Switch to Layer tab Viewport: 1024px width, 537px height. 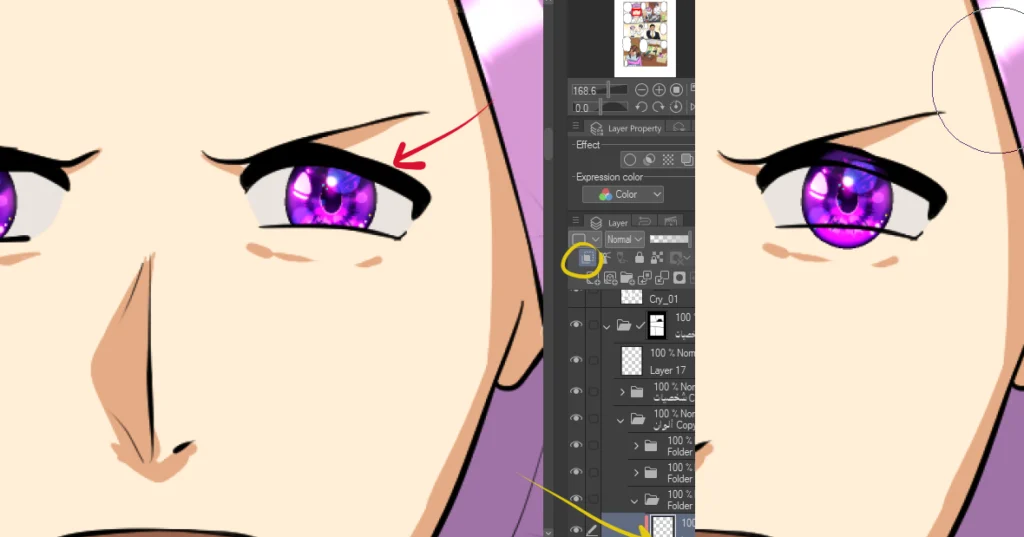[609, 223]
